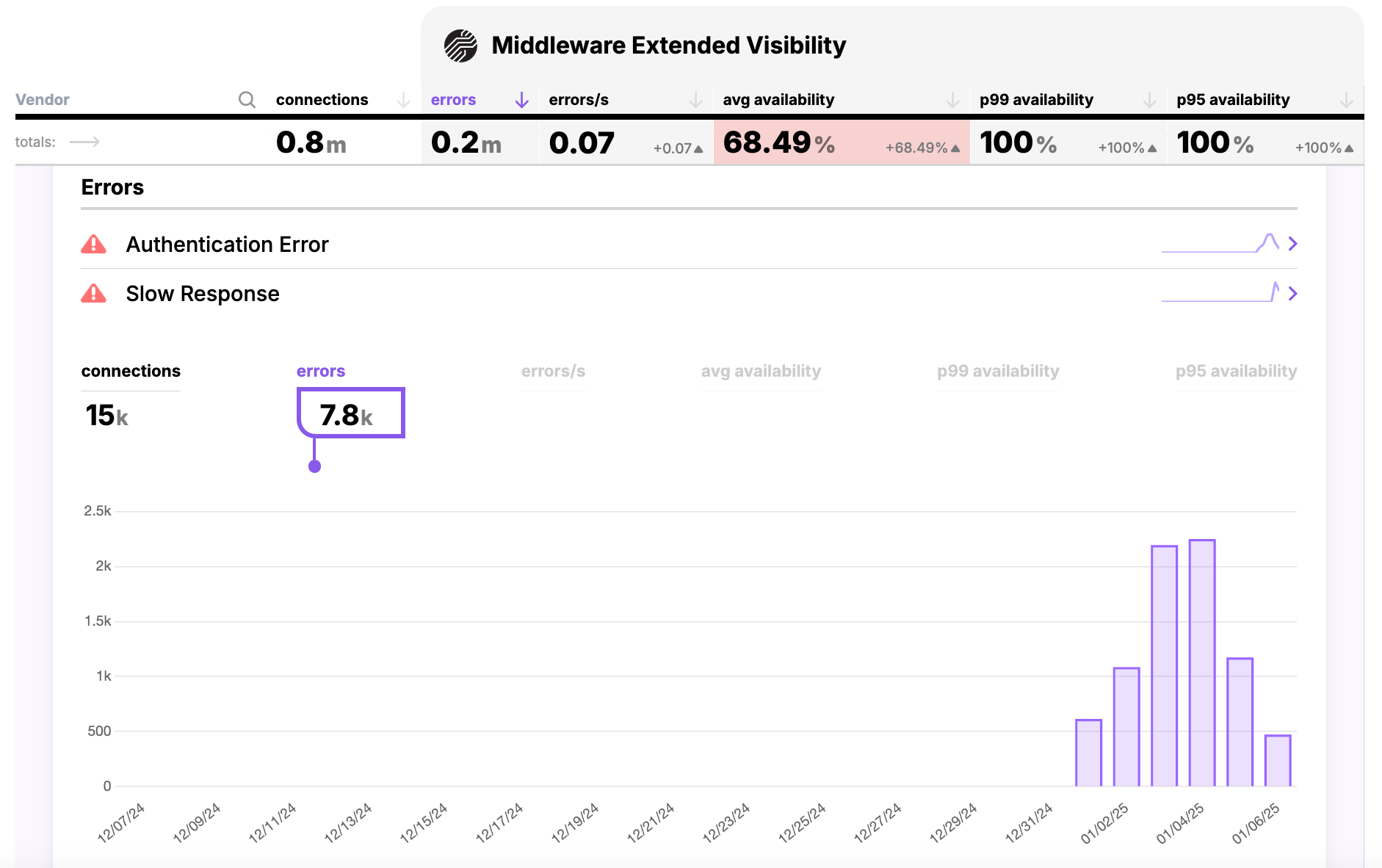Open the totals arrow indicator
Viewport: 1382px width, 868px height.
84,142
